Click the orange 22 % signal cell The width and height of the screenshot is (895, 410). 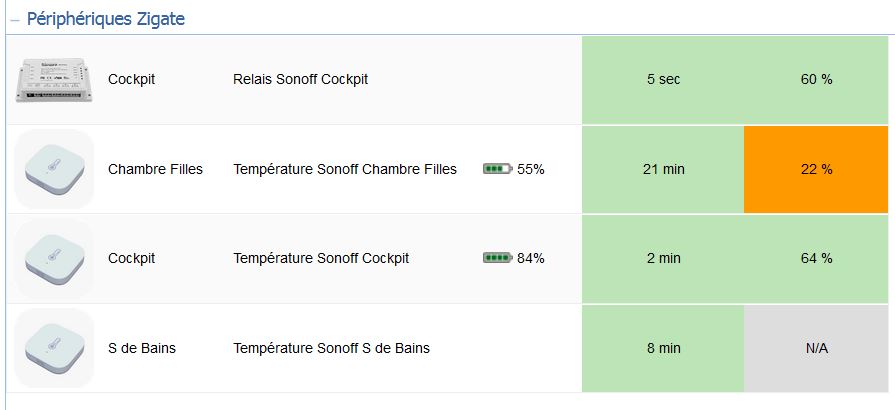point(816,169)
